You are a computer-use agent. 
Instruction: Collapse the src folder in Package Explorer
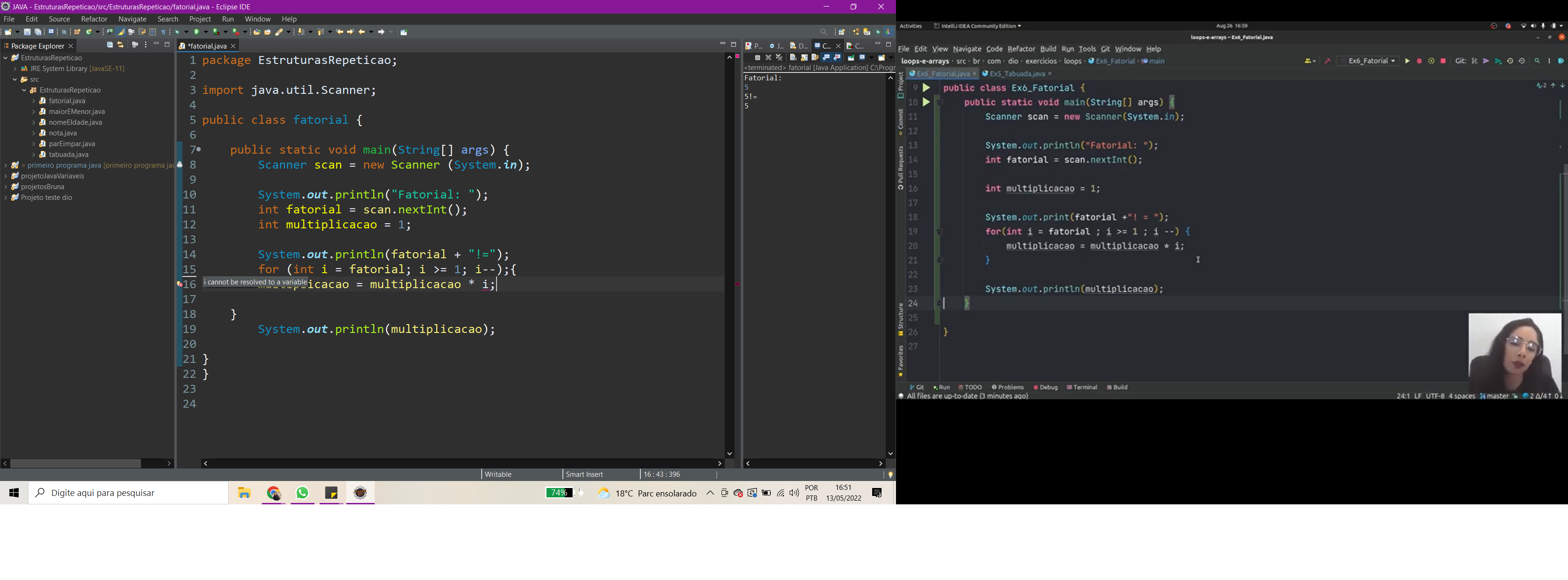point(14,80)
